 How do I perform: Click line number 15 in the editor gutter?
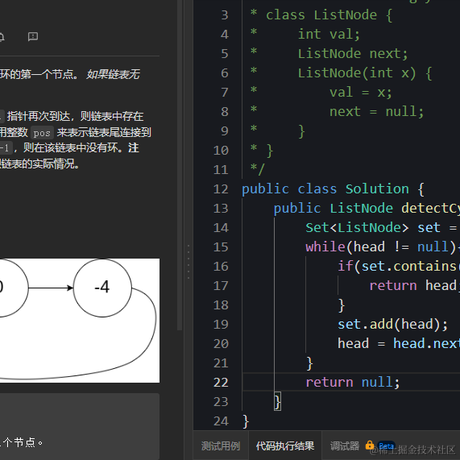tap(221, 247)
